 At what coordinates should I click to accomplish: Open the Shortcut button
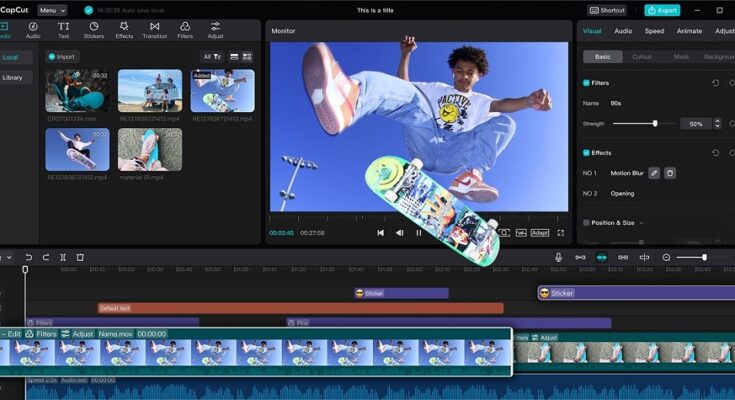point(607,10)
